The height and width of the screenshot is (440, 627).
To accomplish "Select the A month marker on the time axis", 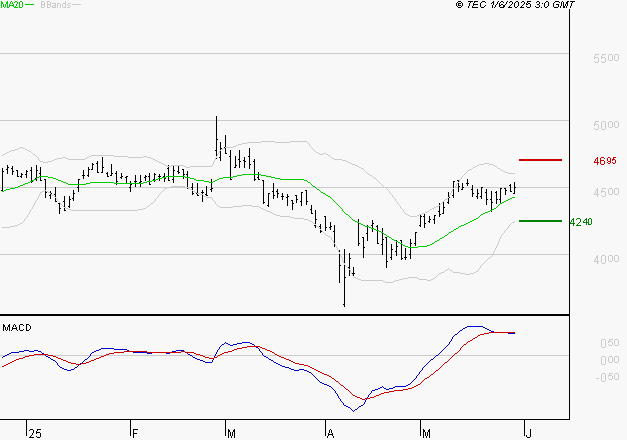I will (x=329, y=433).
